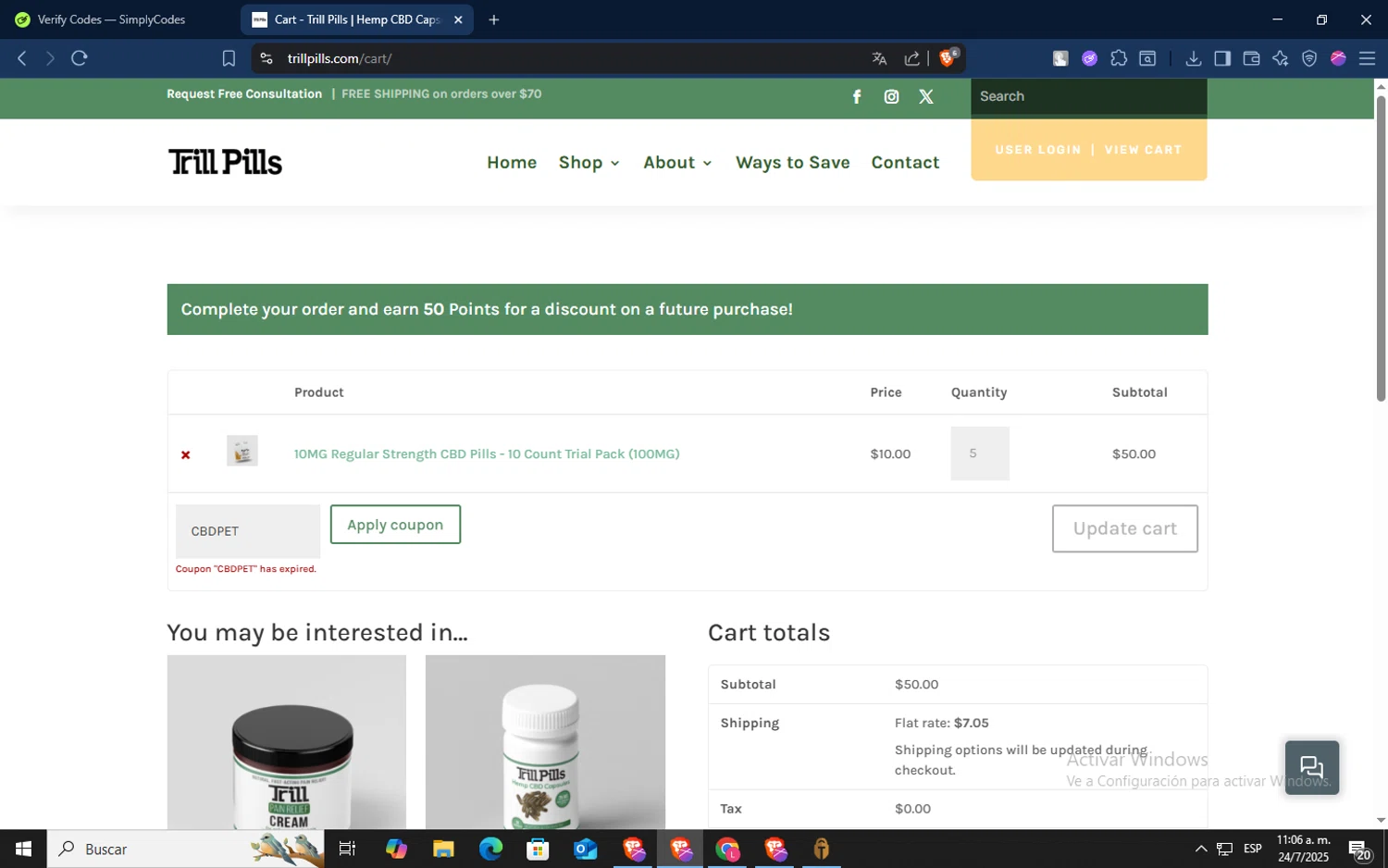Bookmark this page with the bookmark icon
This screenshot has height=868, width=1388.
coord(229,58)
